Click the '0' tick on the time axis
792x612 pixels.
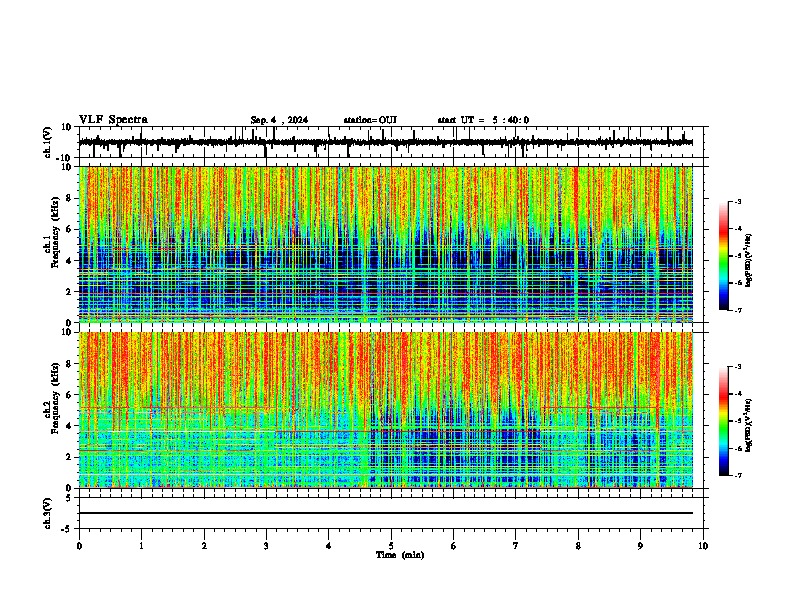point(79,546)
